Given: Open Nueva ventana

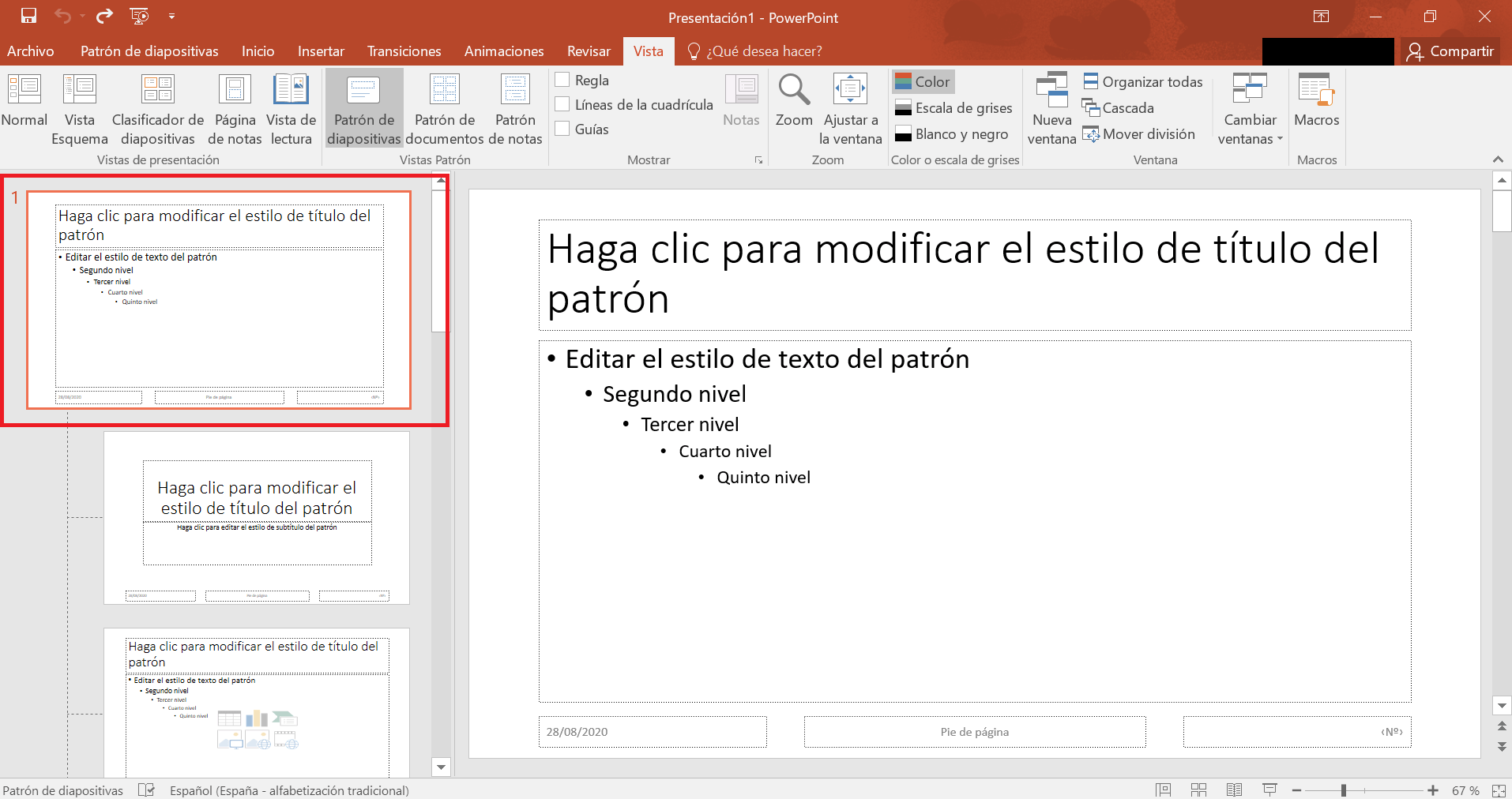Looking at the screenshot, I should pyautogui.click(x=1051, y=109).
